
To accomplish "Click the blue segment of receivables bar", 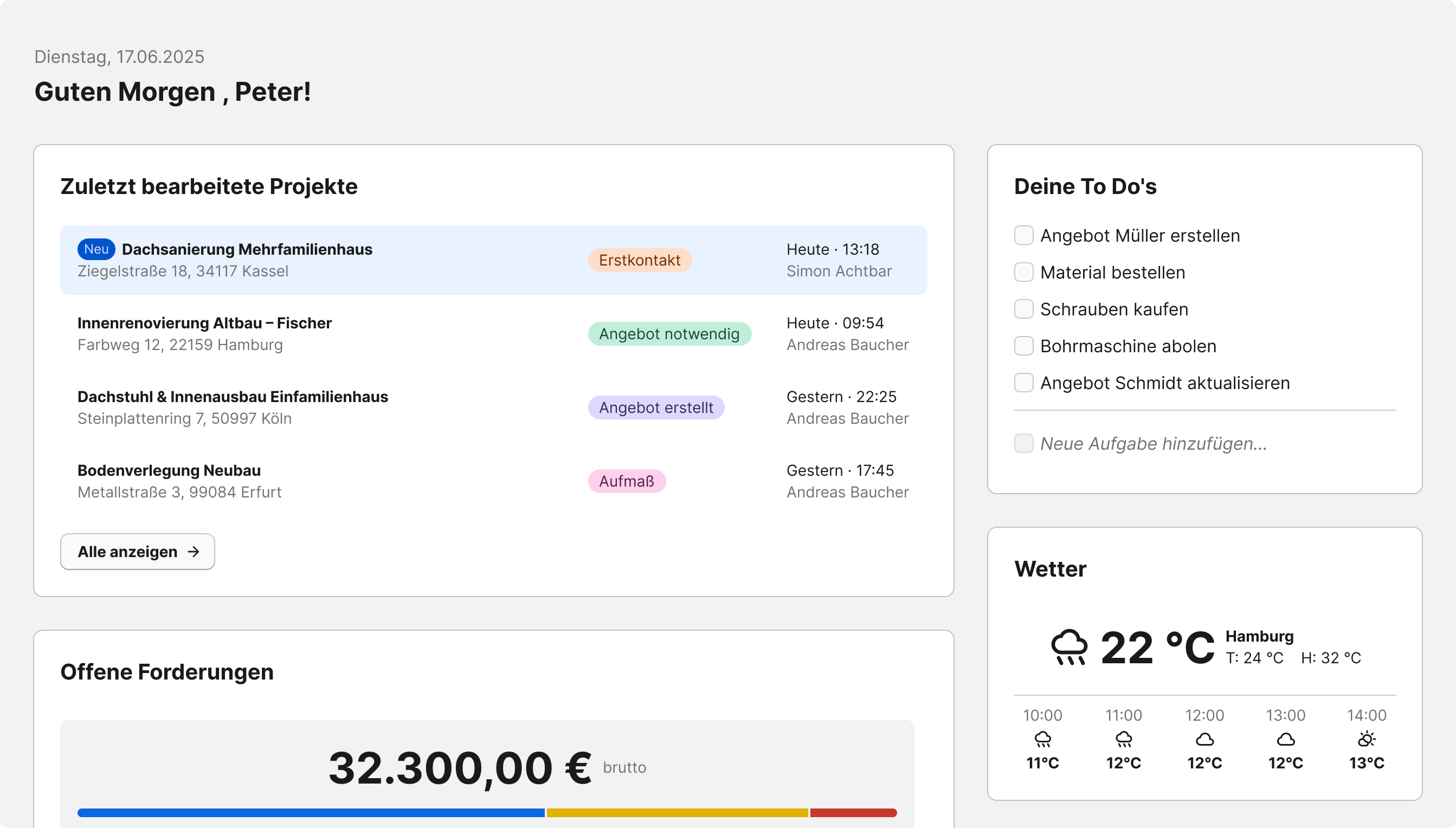I will tap(311, 813).
